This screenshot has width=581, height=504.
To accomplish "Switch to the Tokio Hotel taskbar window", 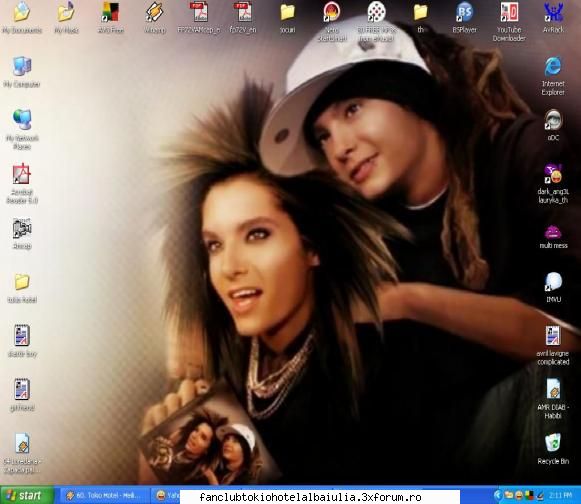I will pos(104,495).
